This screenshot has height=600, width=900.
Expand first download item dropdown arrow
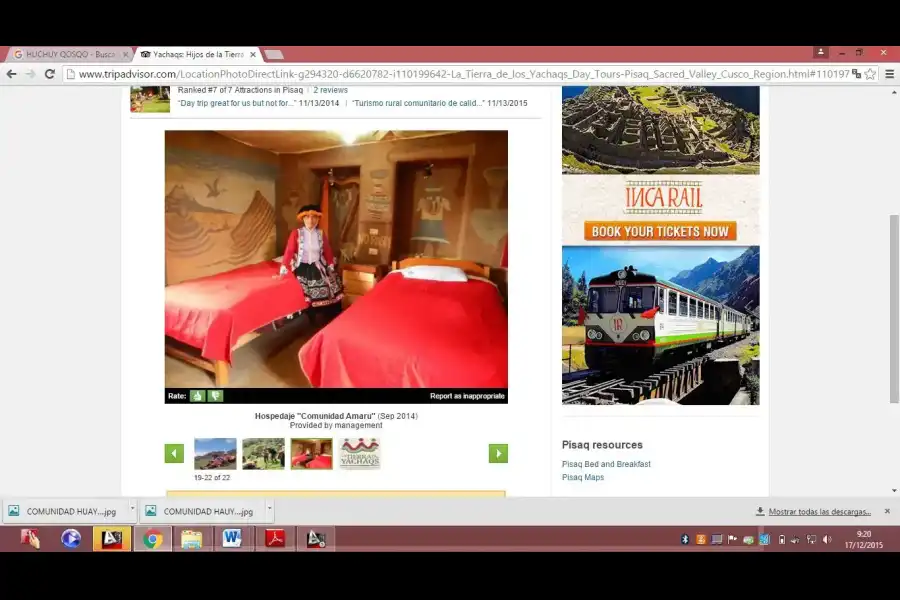[x=133, y=509]
